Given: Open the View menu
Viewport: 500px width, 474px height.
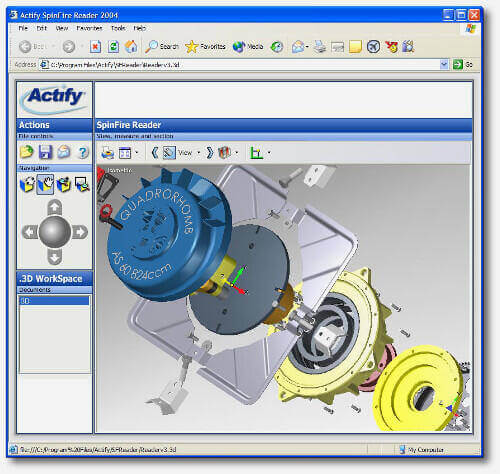Looking at the screenshot, I should 62,28.
